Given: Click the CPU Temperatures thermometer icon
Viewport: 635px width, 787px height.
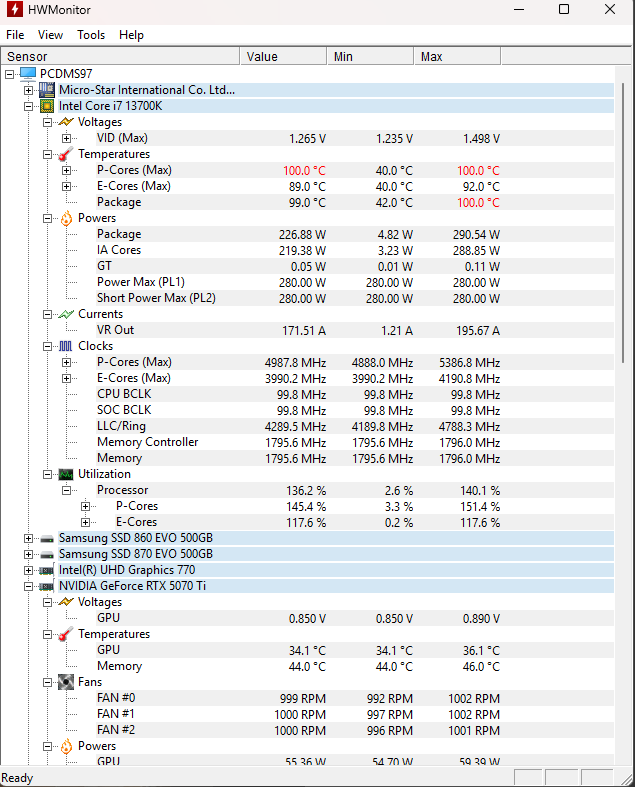Looking at the screenshot, I should point(66,154).
